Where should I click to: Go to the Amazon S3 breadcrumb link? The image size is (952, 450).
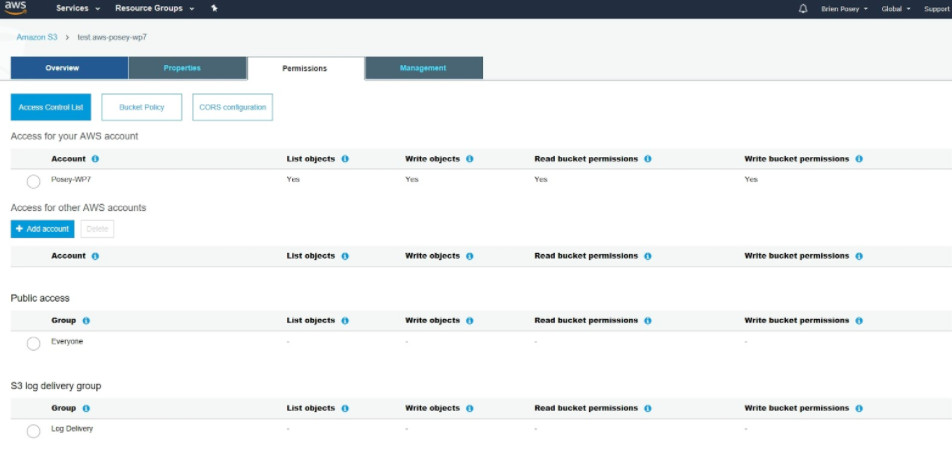tap(36, 37)
